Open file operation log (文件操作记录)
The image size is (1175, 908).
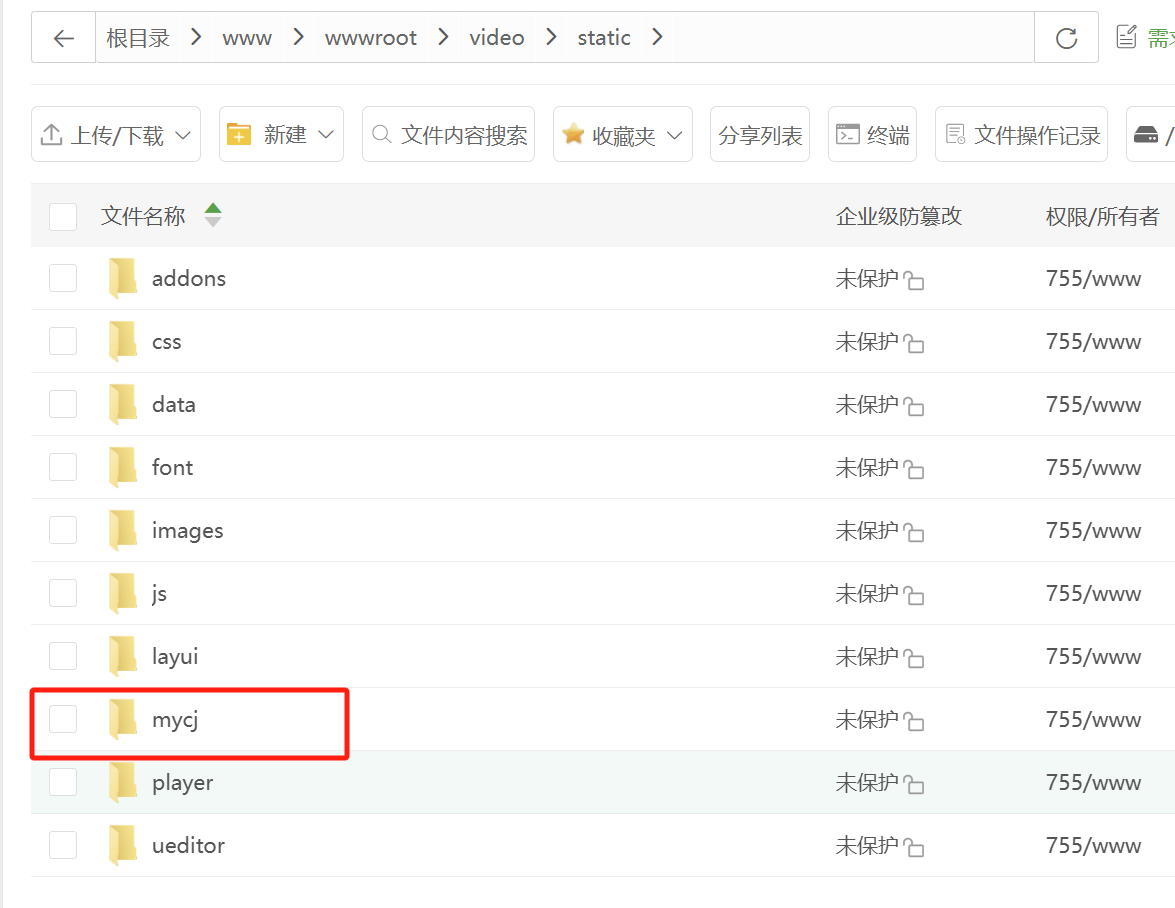1022,135
